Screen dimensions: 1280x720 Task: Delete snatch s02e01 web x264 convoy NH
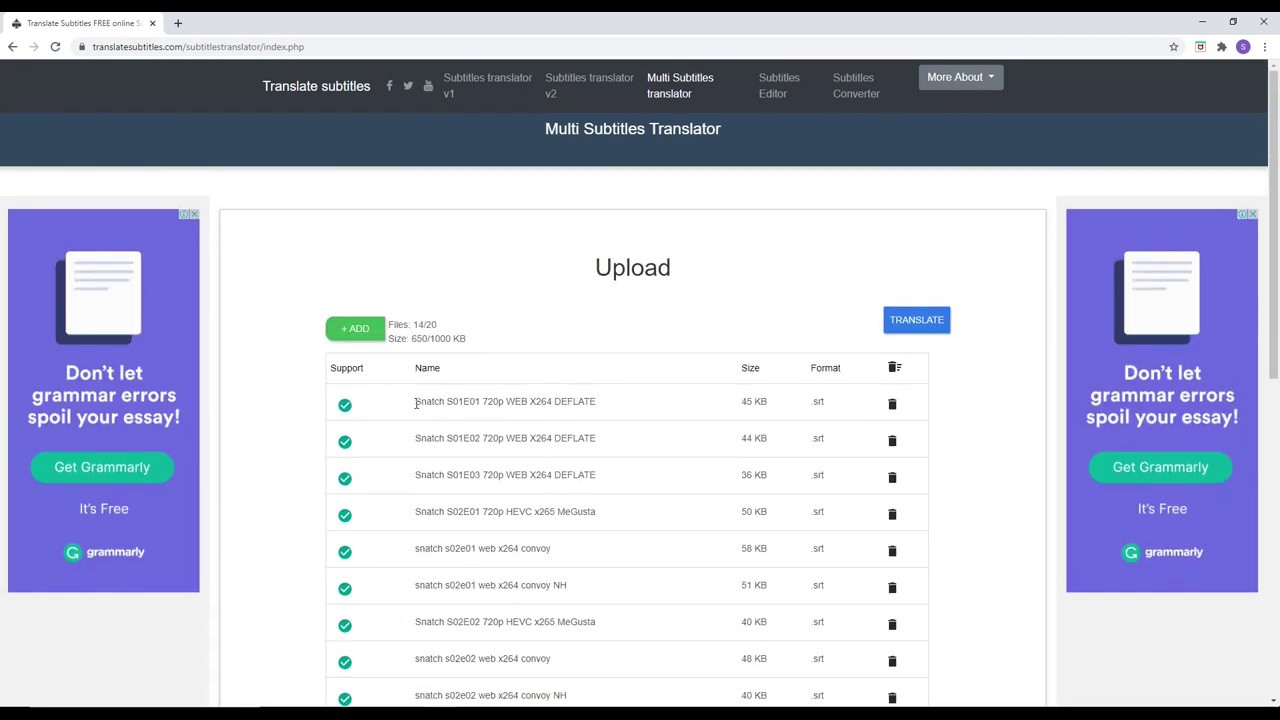pyautogui.click(x=892, y=588)
